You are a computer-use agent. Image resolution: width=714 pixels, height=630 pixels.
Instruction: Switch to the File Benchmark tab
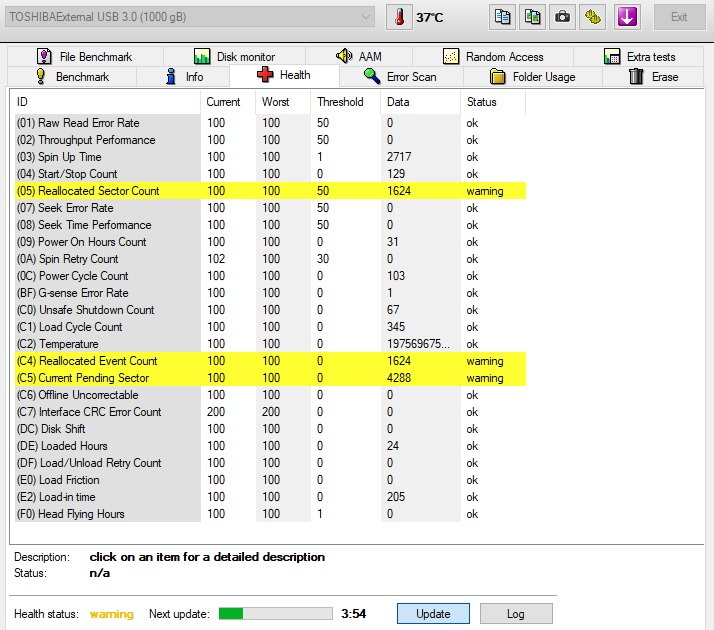85,56
